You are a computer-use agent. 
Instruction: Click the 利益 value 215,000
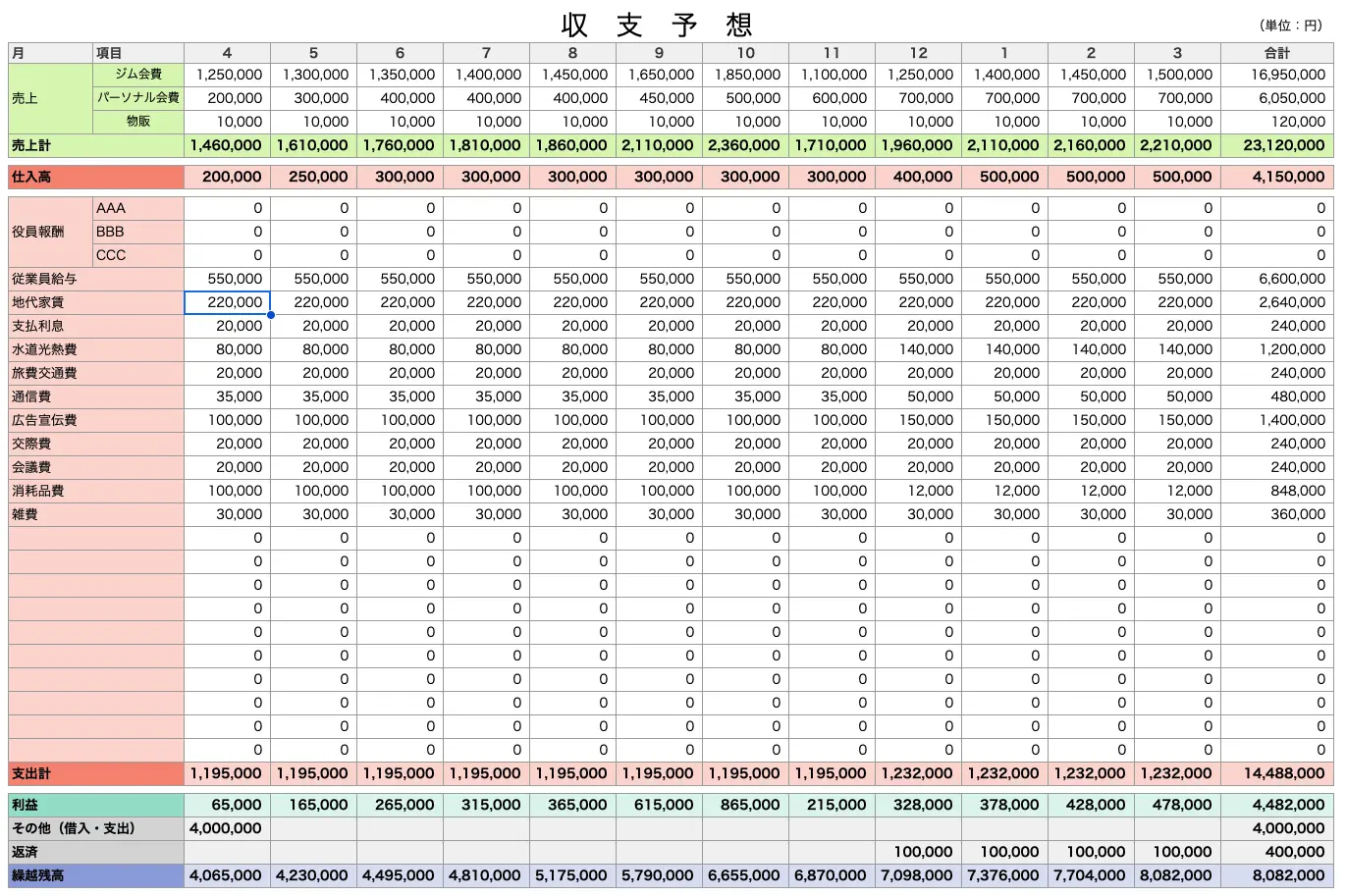coord(832,805)
